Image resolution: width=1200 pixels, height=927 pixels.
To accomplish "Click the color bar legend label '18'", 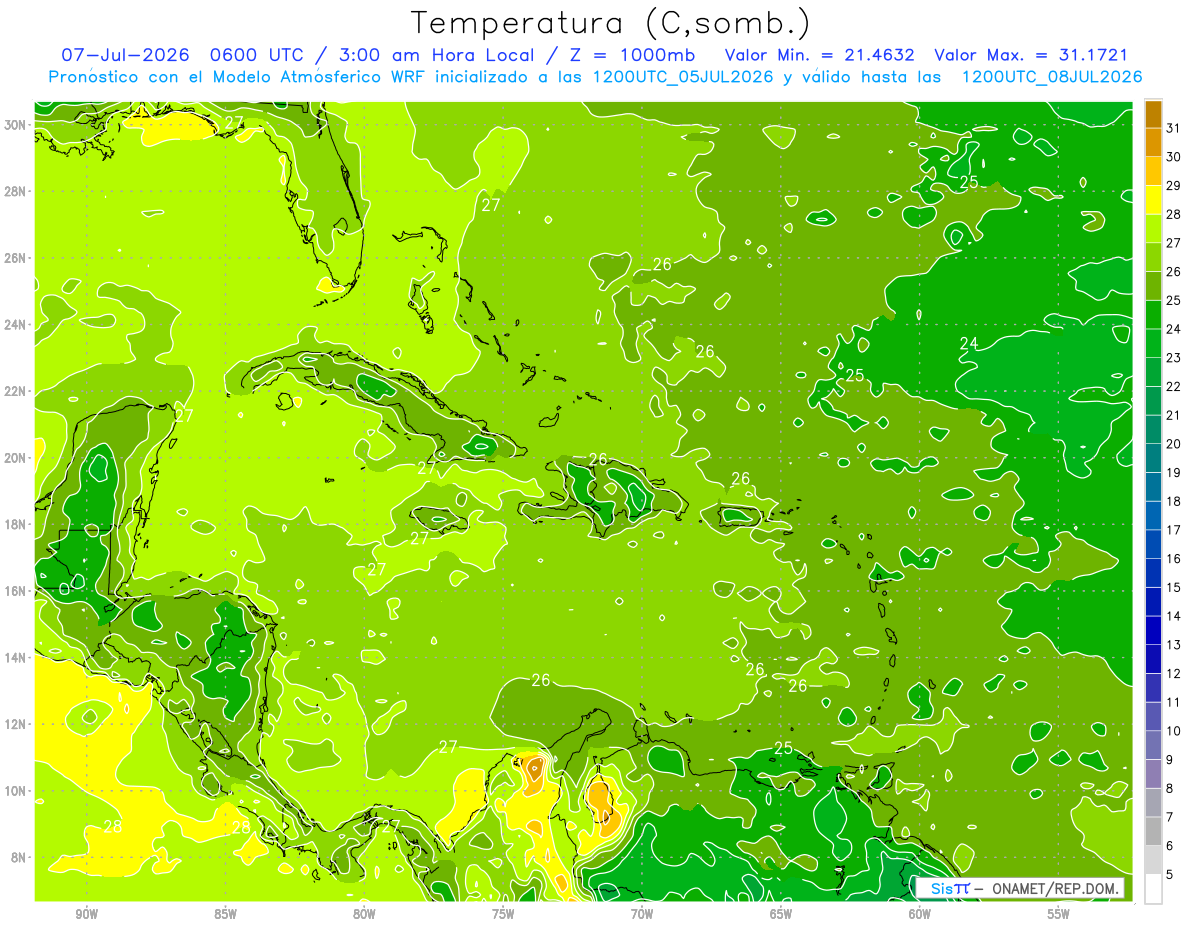I will 1174,501.
